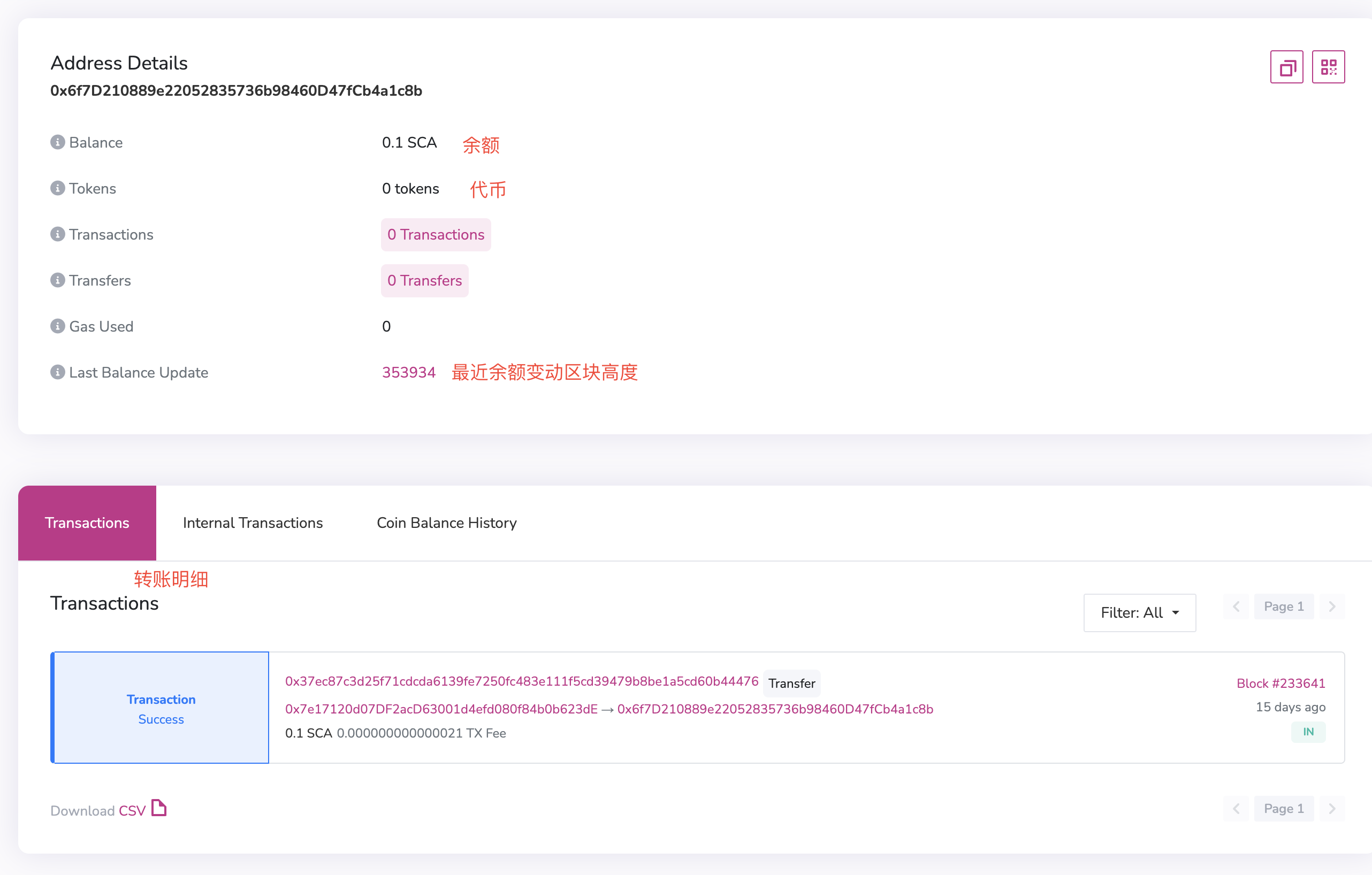Viewport: 1372px width, 875px height.
Task: Select the Transactions tab
Action: 87,523
